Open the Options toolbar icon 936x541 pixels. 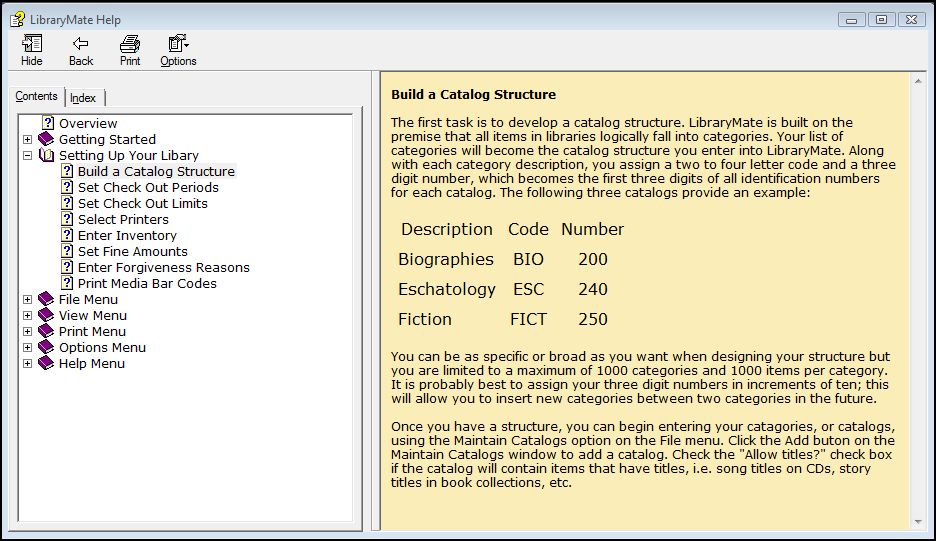coord(178,44)
